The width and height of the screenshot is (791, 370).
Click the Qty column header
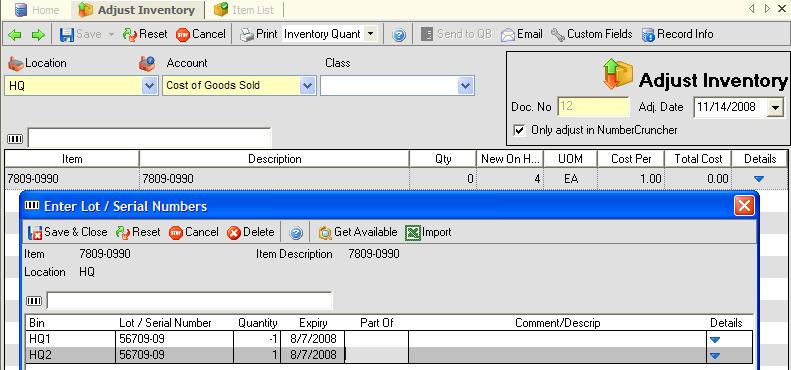443,159
